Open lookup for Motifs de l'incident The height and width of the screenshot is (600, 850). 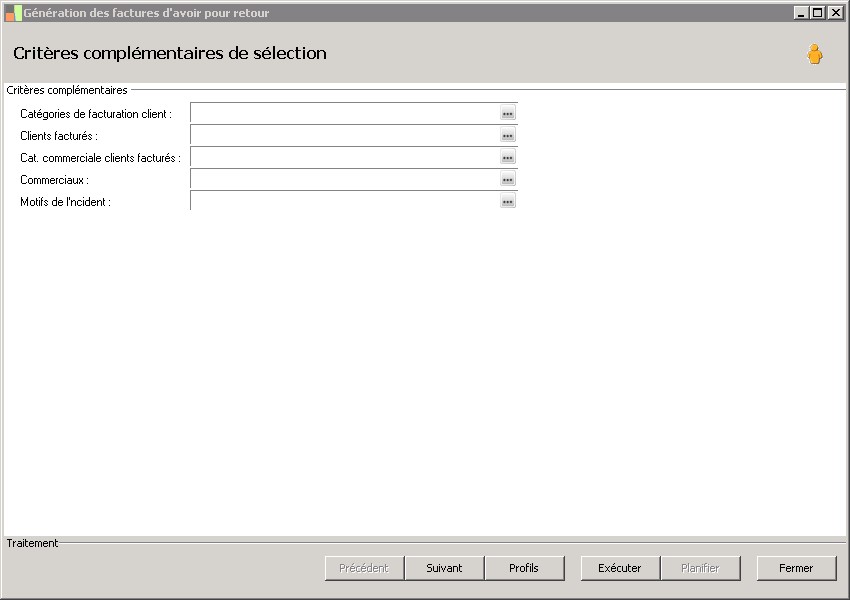507,202
